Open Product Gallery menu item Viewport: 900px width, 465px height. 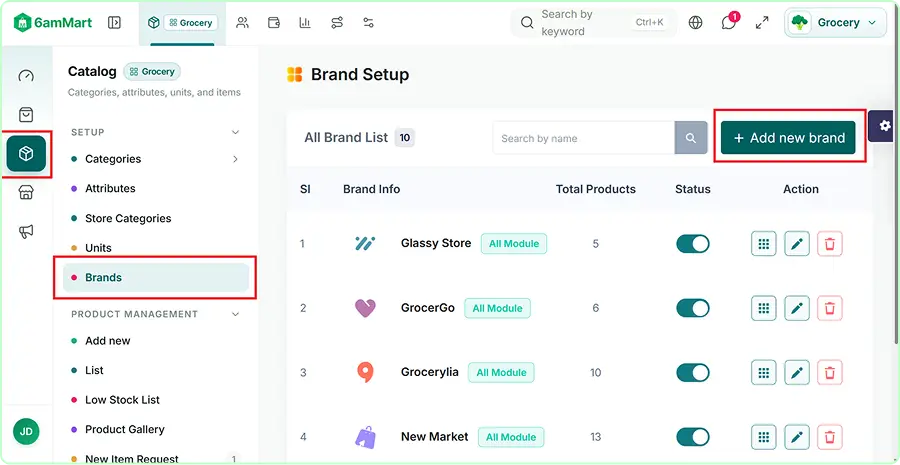coord(125,429)
